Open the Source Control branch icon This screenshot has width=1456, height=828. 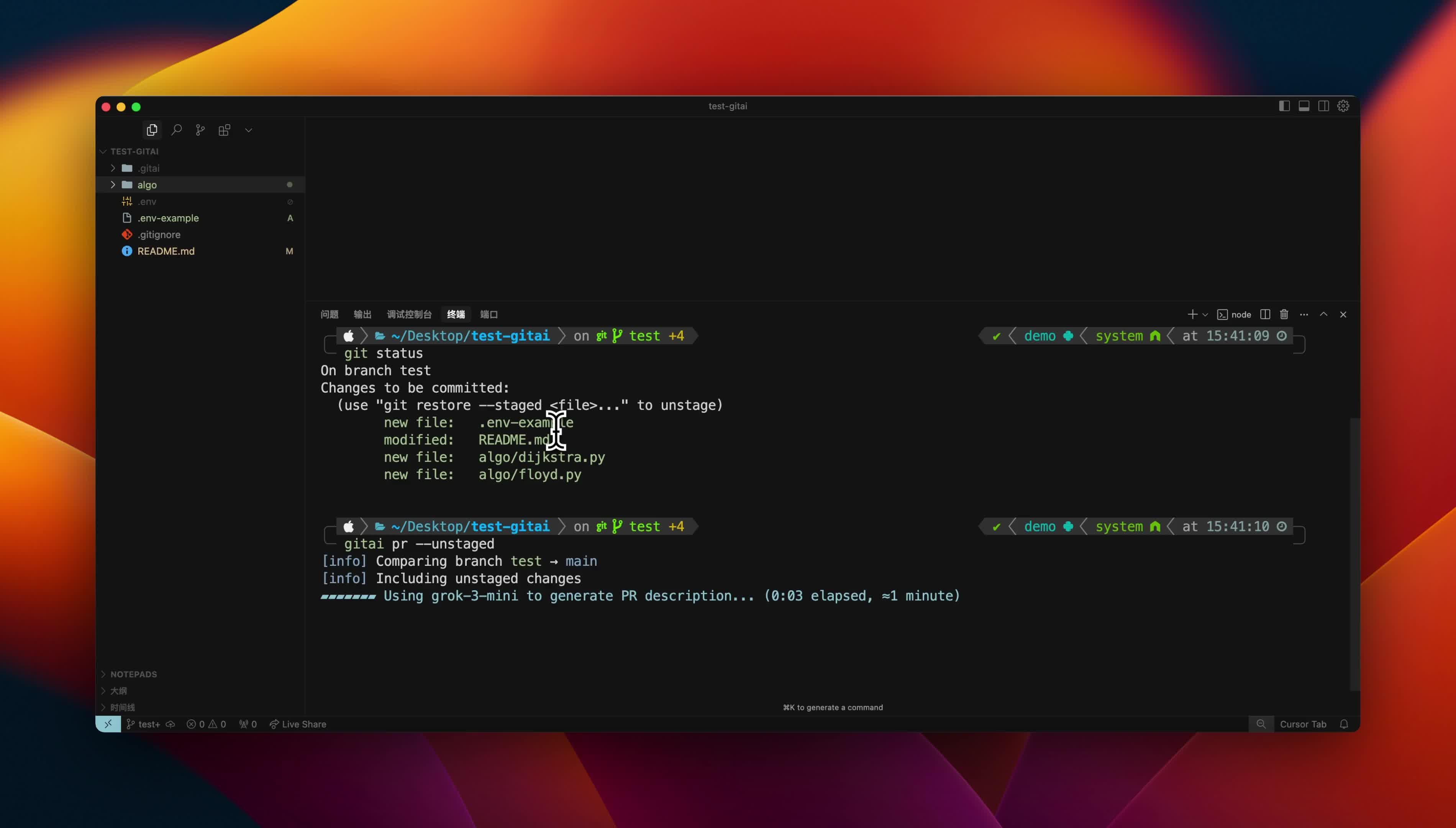click(200, 130)
